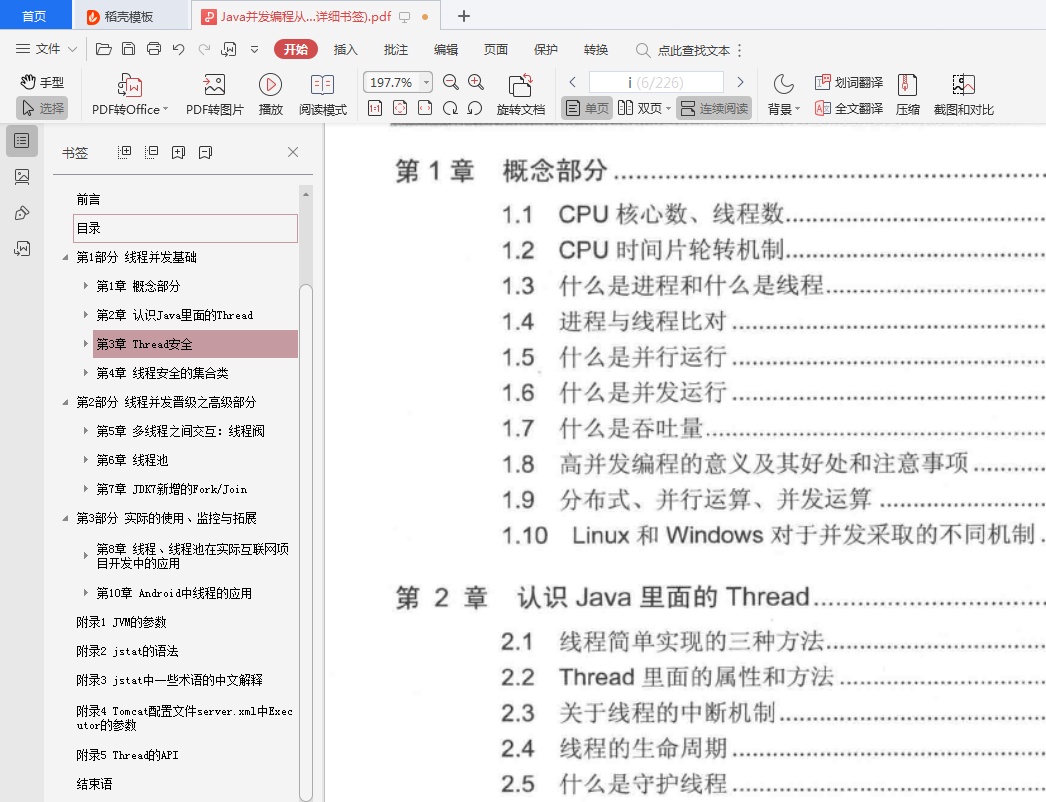Screen dimensions: 1046x802
Task: Start slideshow with 播放 button
Action: tap(270, 95)
